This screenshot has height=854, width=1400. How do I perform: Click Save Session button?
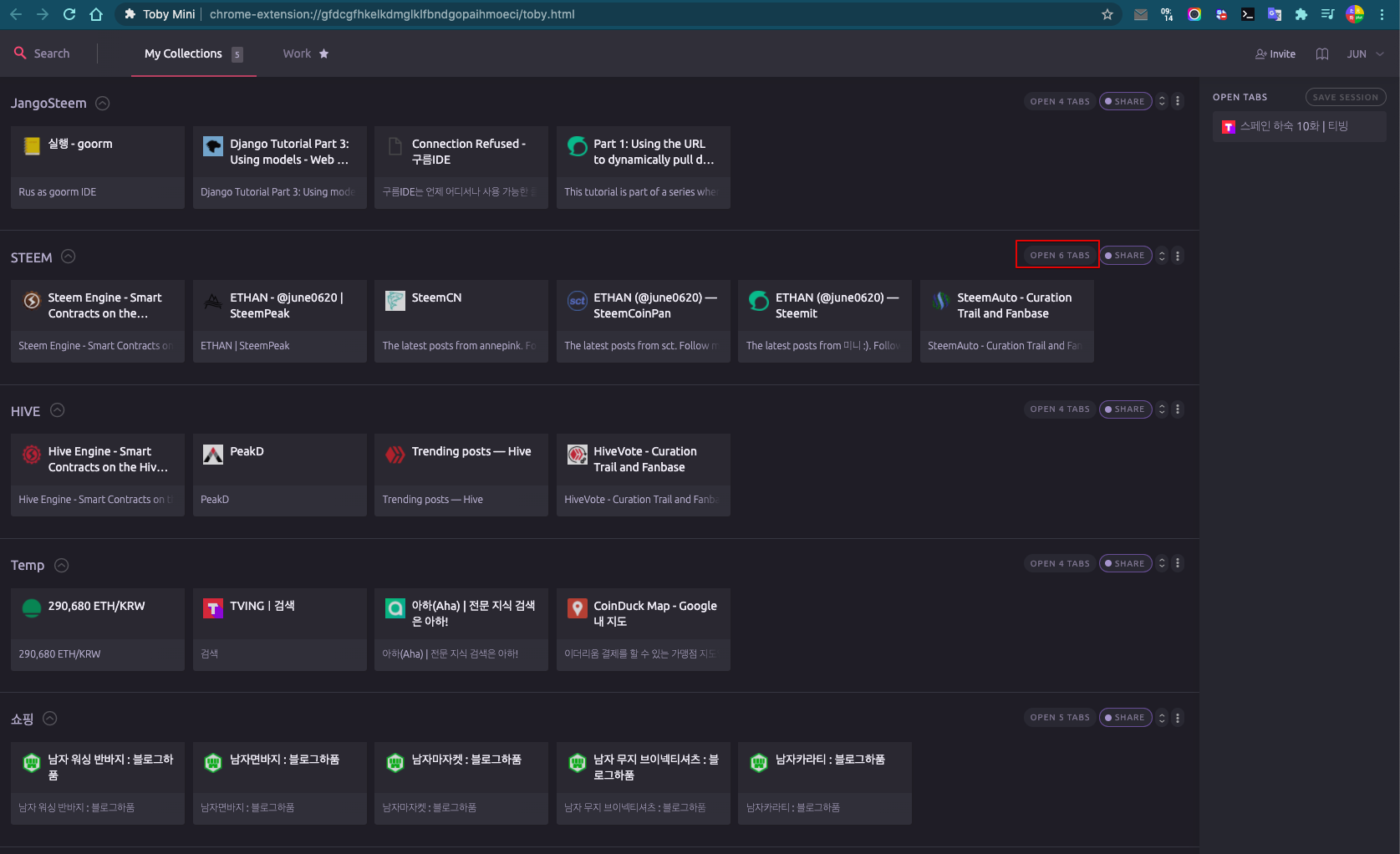(1346, 97)
